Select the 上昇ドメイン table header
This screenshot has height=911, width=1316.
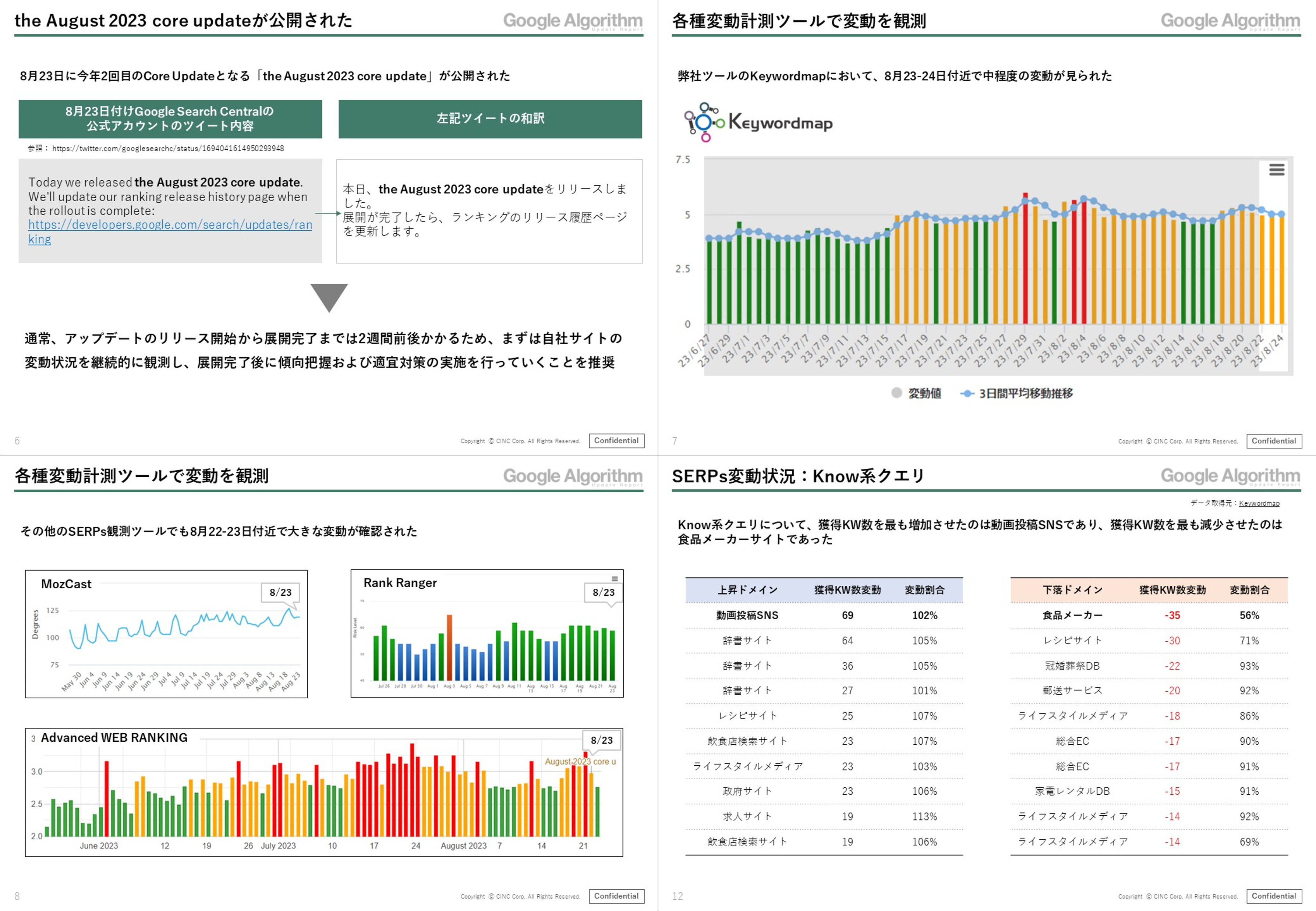747,590
